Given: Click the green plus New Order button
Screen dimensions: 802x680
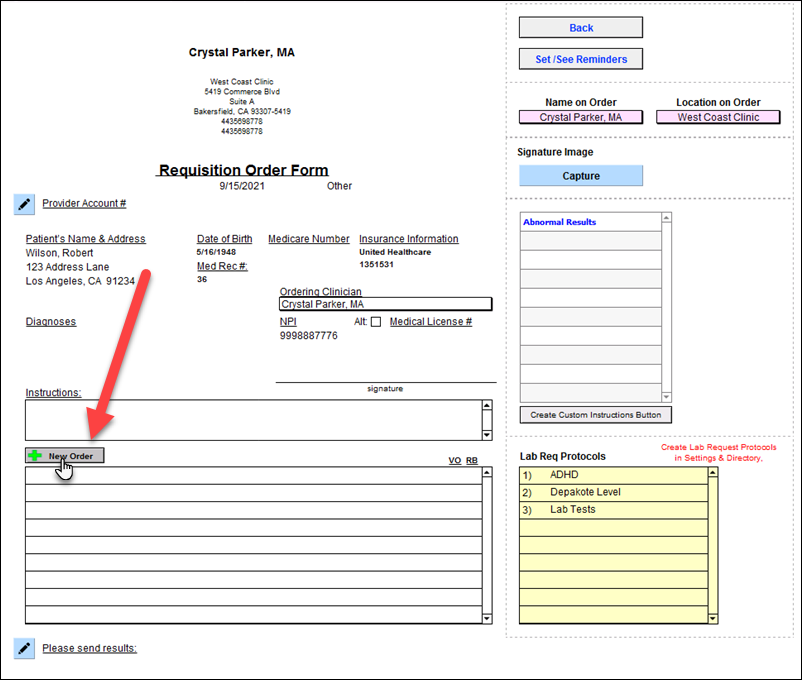Looking at the screenshot, I should coord(65,456).
